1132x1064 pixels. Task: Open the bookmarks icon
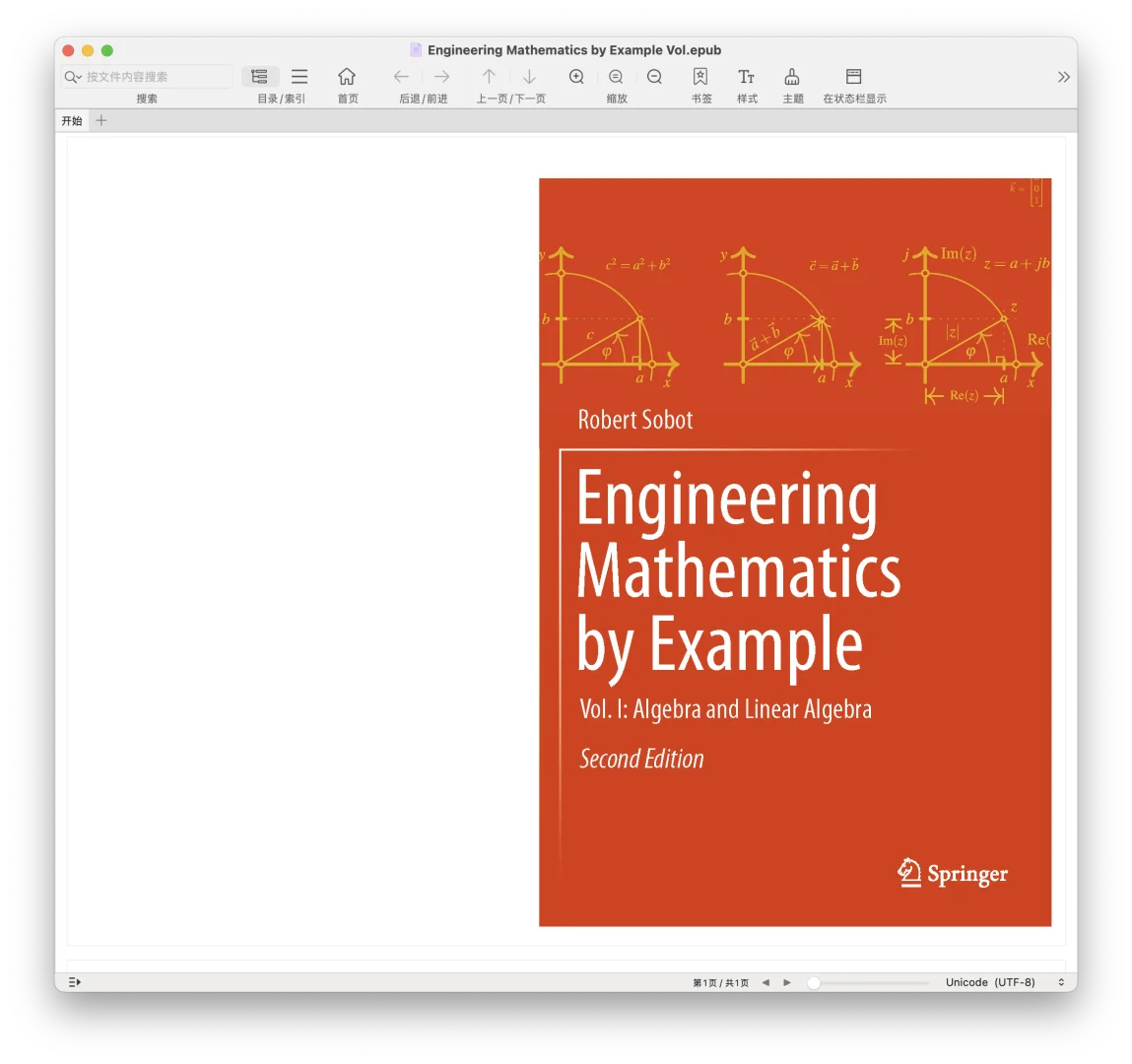[x=700, y=77]
